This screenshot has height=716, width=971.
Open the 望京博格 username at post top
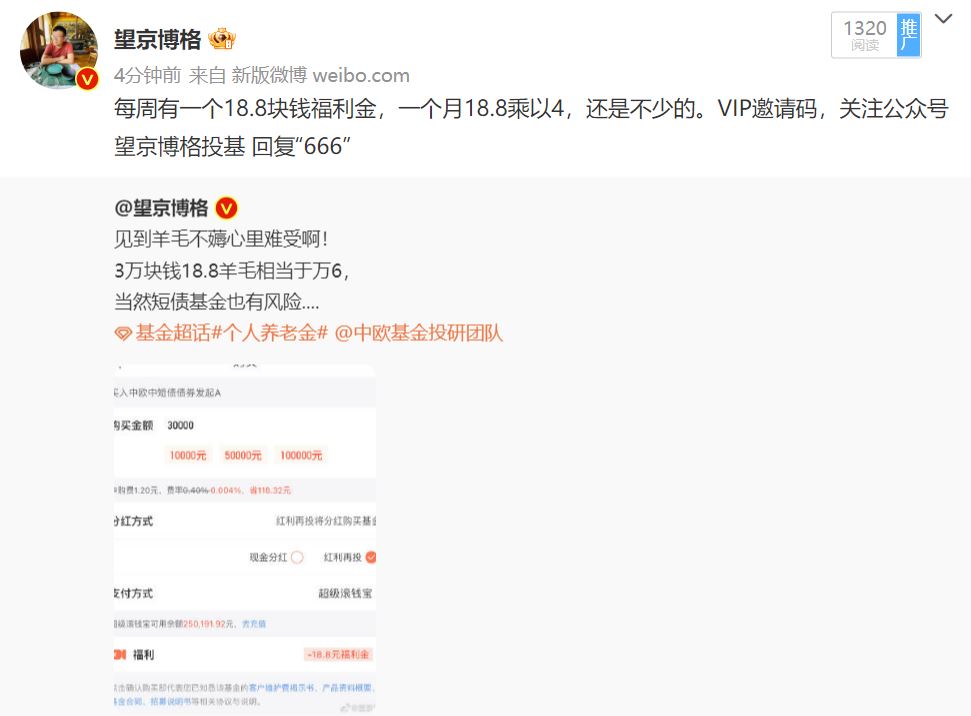point(158,40)
